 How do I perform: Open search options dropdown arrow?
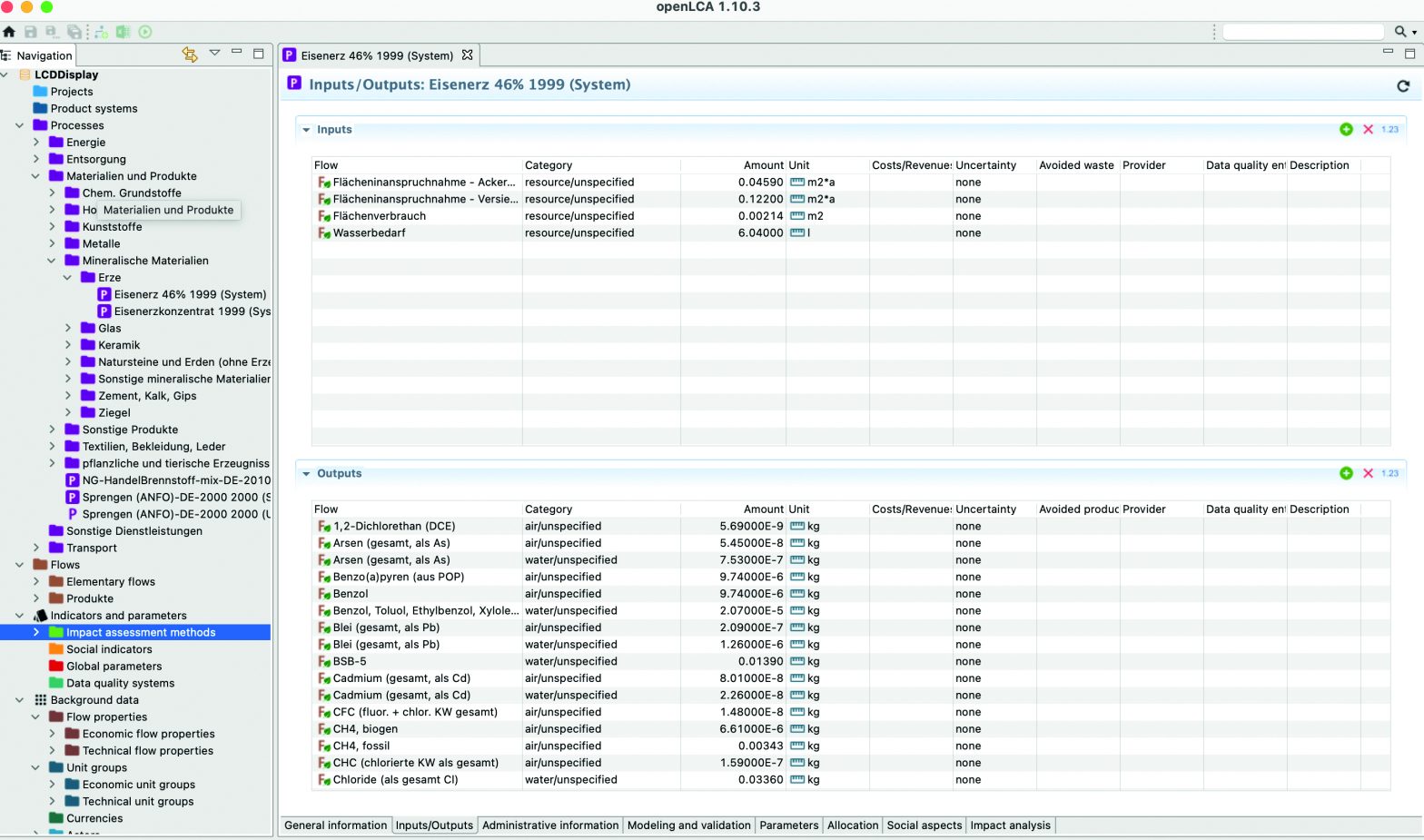1414,33
